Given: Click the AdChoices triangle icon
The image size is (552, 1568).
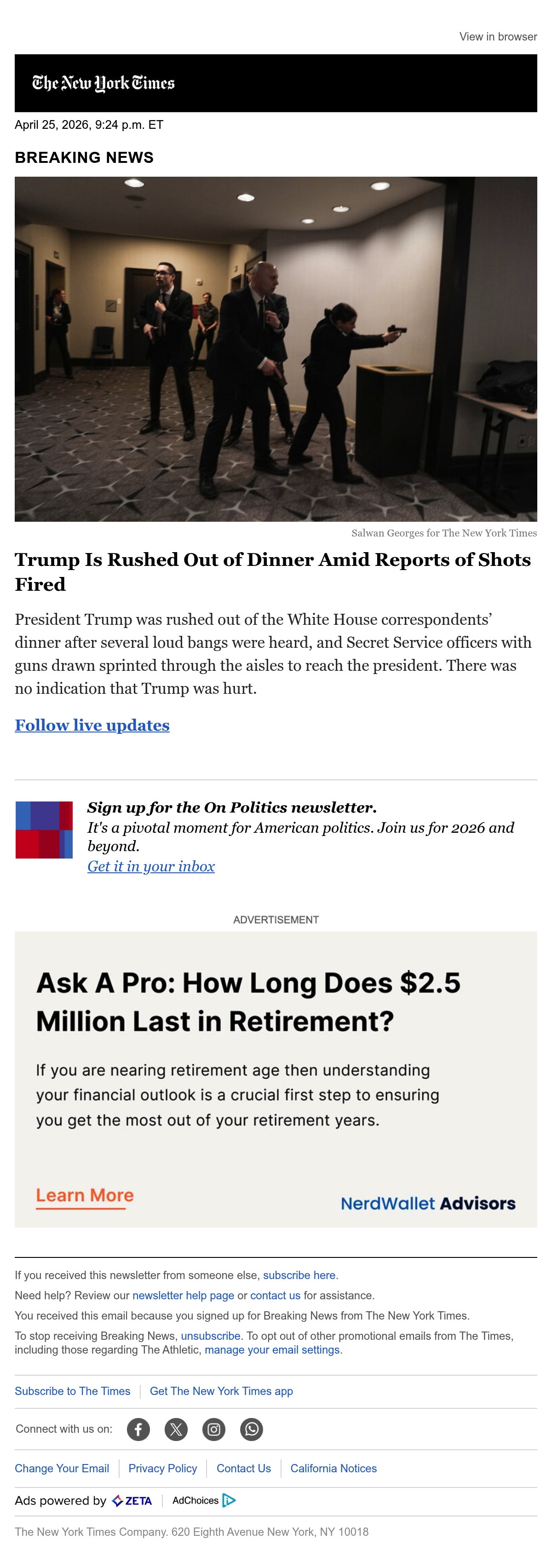Looking at the screenshot, I should (x=229, y=1500).
